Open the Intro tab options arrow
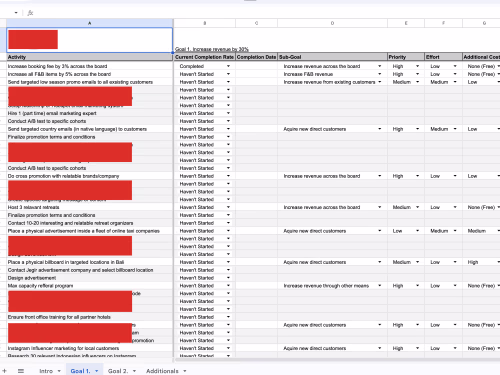 coord(59,371)
